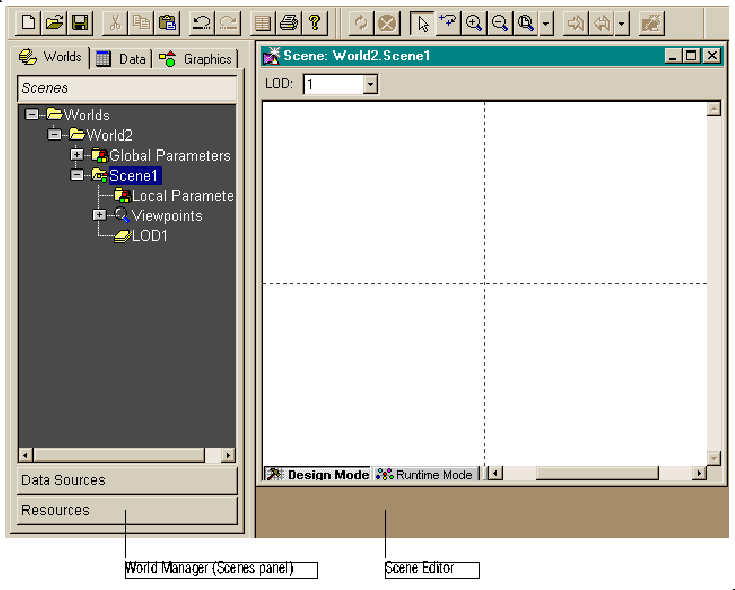Screen dimensions: 735x590
Task: Open the Resources panel
Action: [x=127, y=510]
